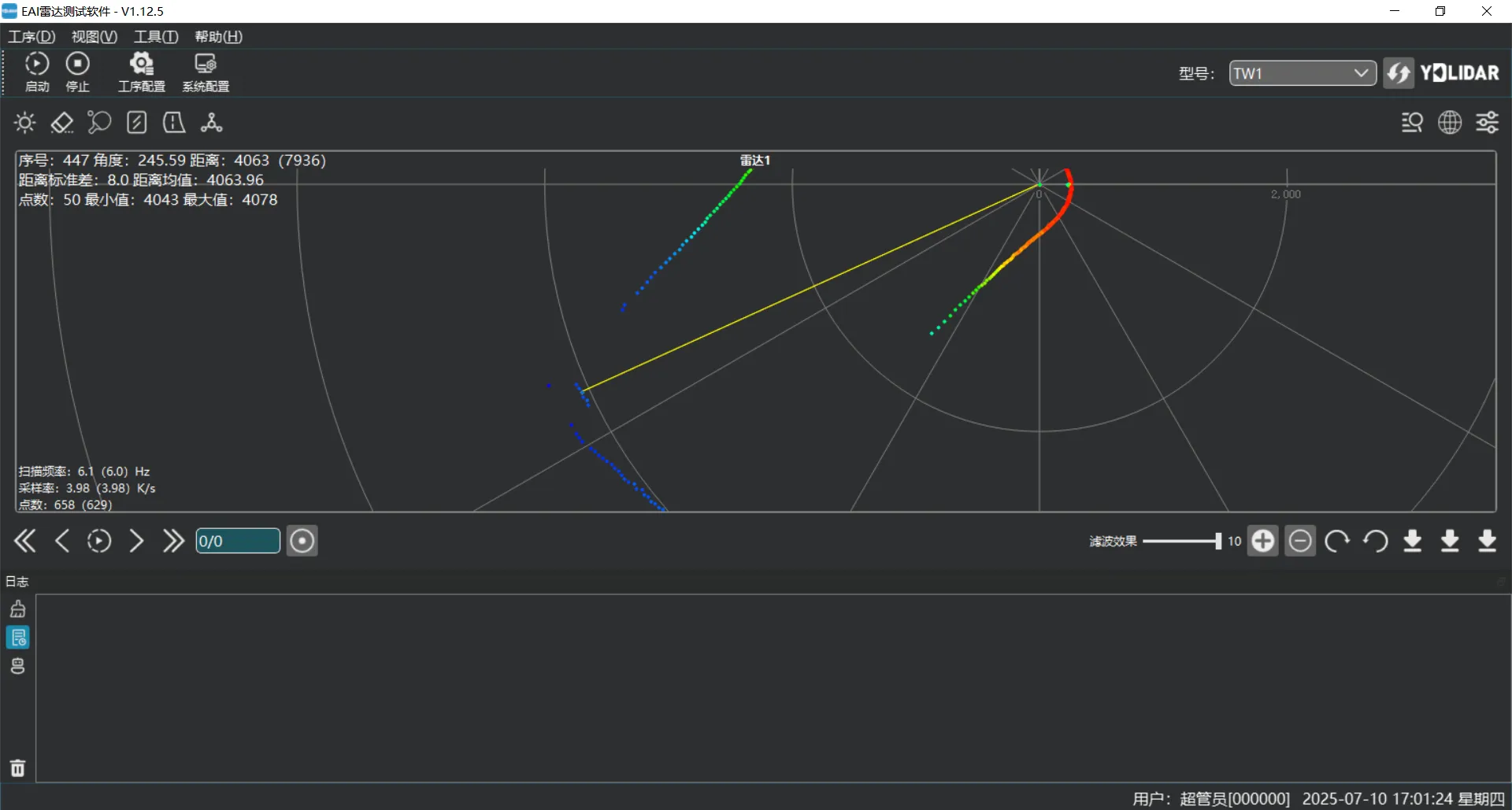Click the 启动 start button
The height and width of the screenshot is (810, 1512).
pyautogui.click(x=37, y=71)
